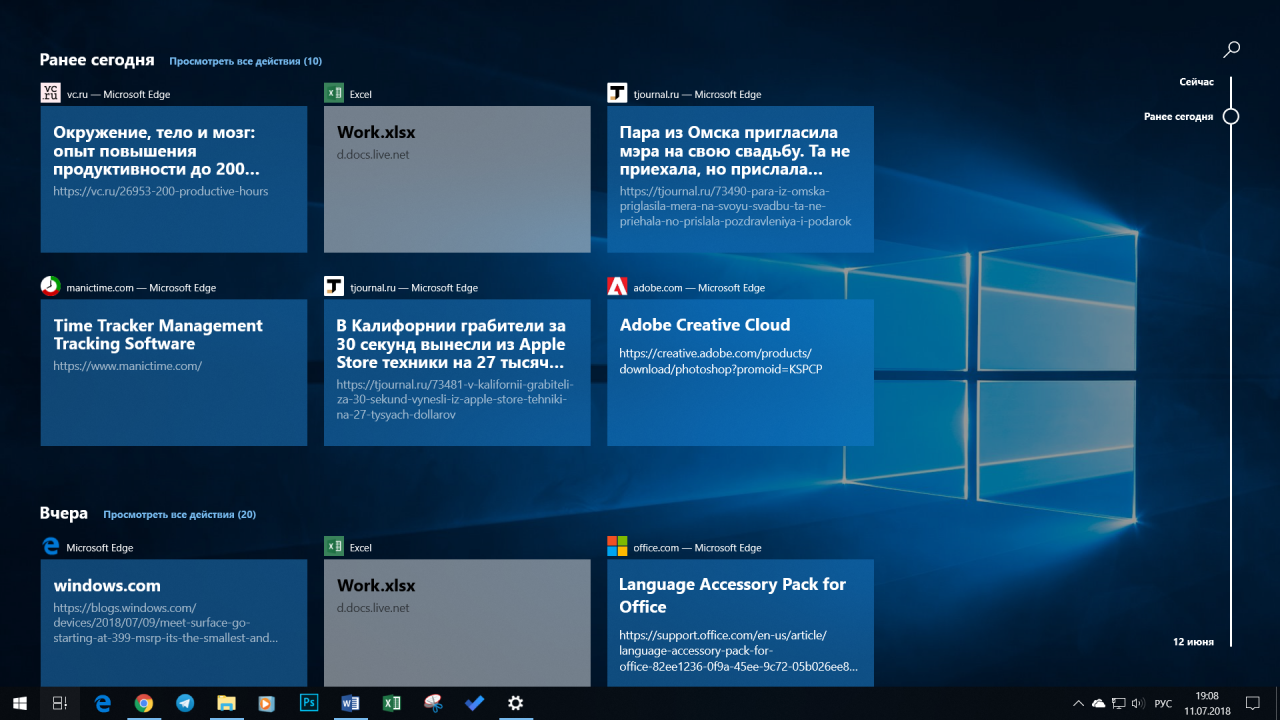Screen dimensions: 1280x720
Task: Open Microsoft Edge from the taskbar
Action: (x=102, y=703)
